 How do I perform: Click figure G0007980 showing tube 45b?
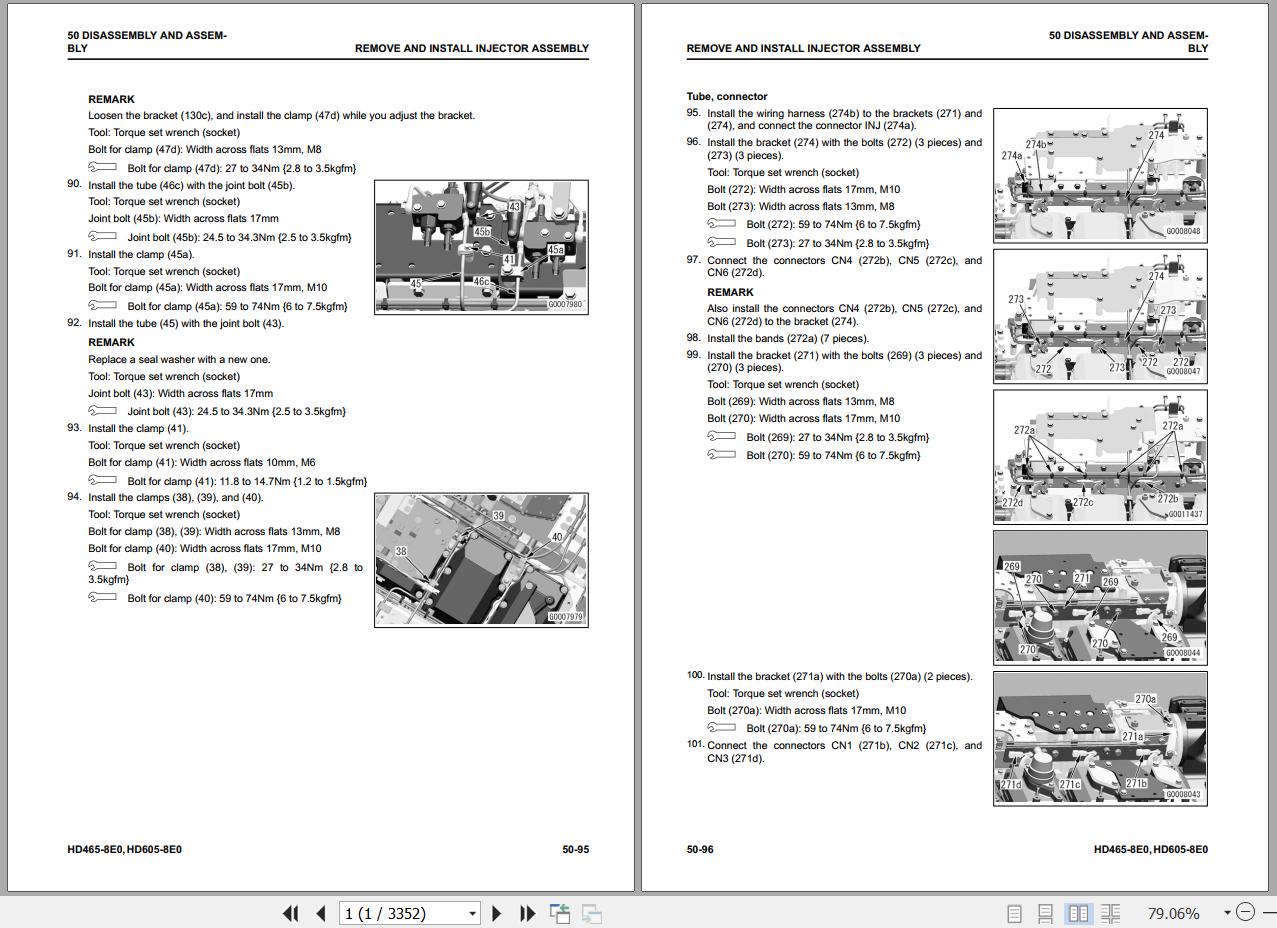pos(481,247)
